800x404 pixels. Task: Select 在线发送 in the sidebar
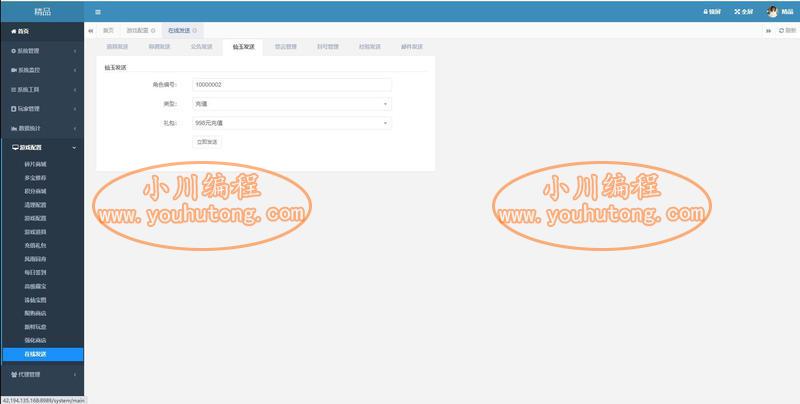coord(43,354)
